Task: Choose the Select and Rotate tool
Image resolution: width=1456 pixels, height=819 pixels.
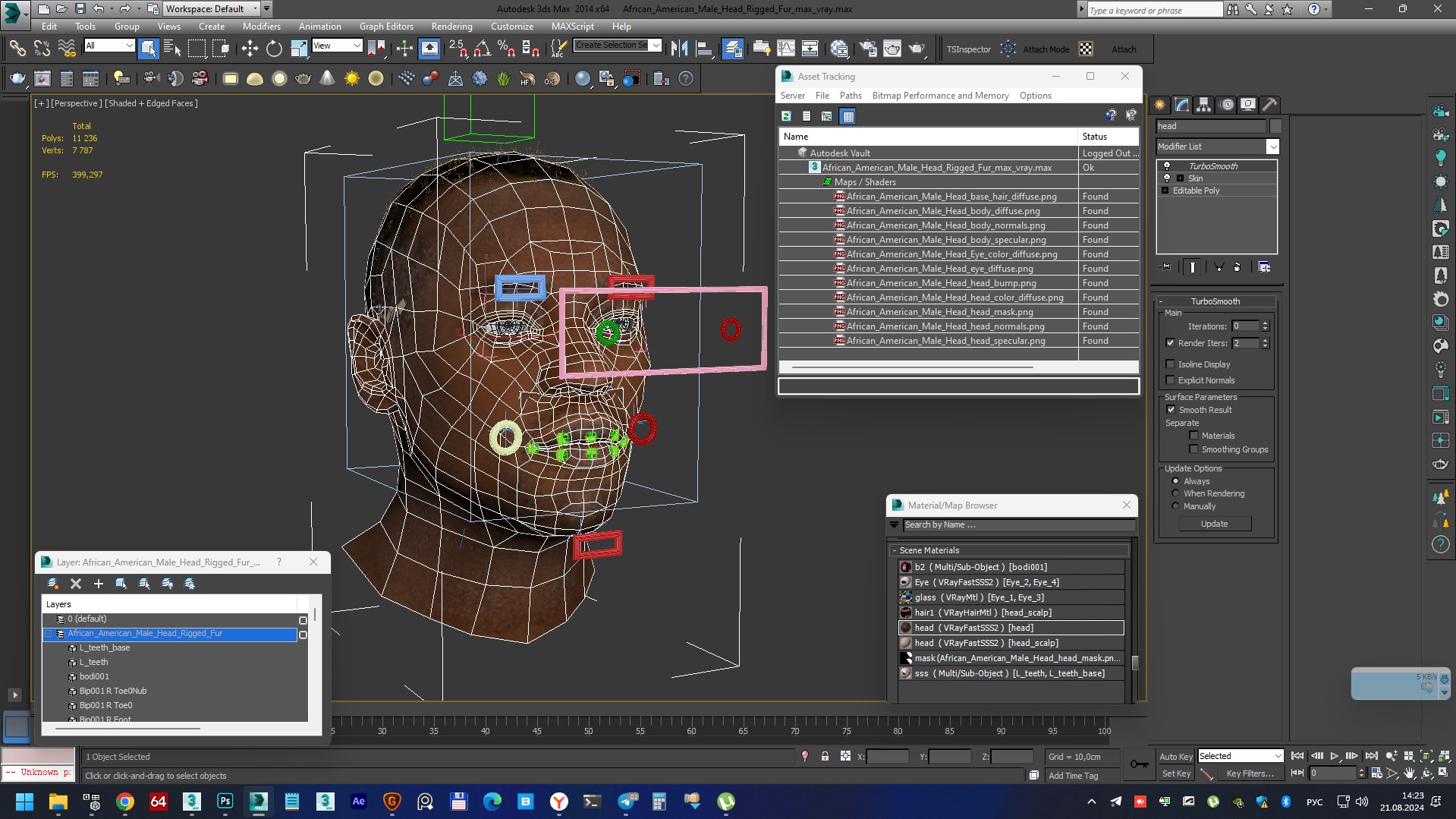Action: point(274,49)
